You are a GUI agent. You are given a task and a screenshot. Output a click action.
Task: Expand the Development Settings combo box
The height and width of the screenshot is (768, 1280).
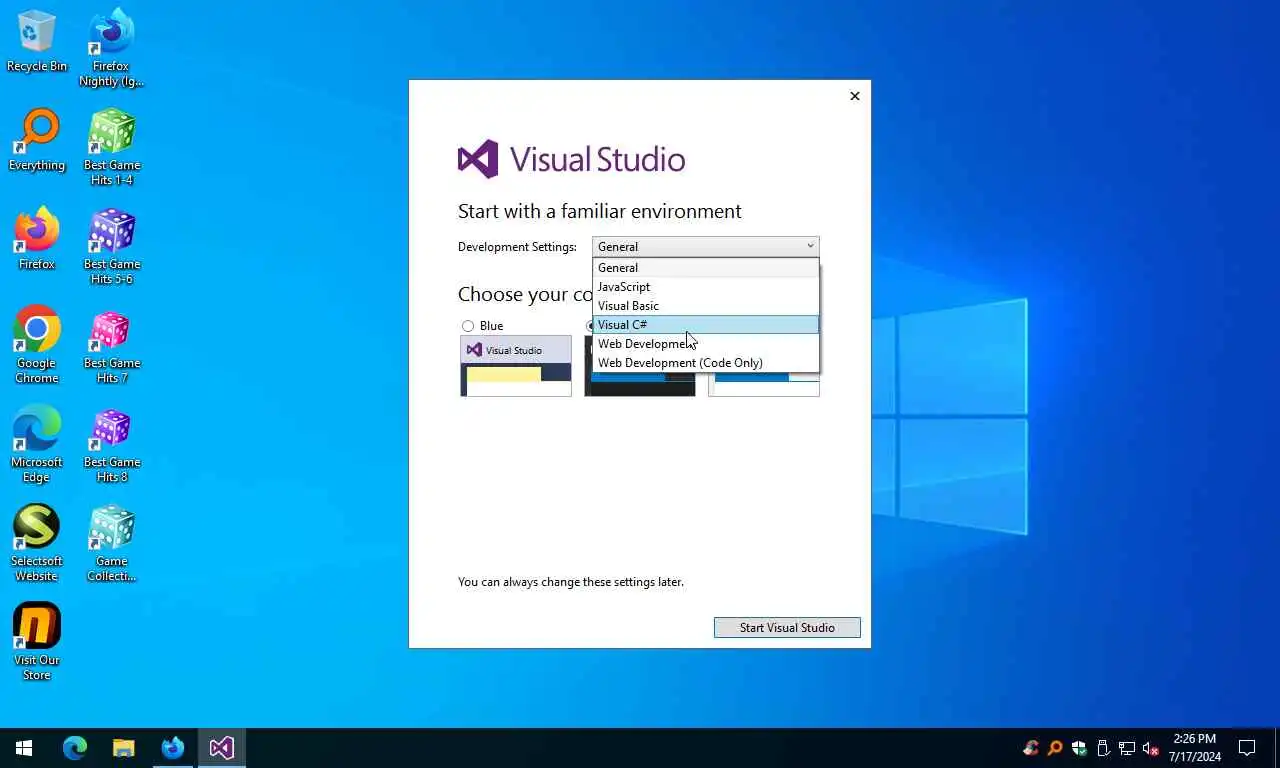705,247
